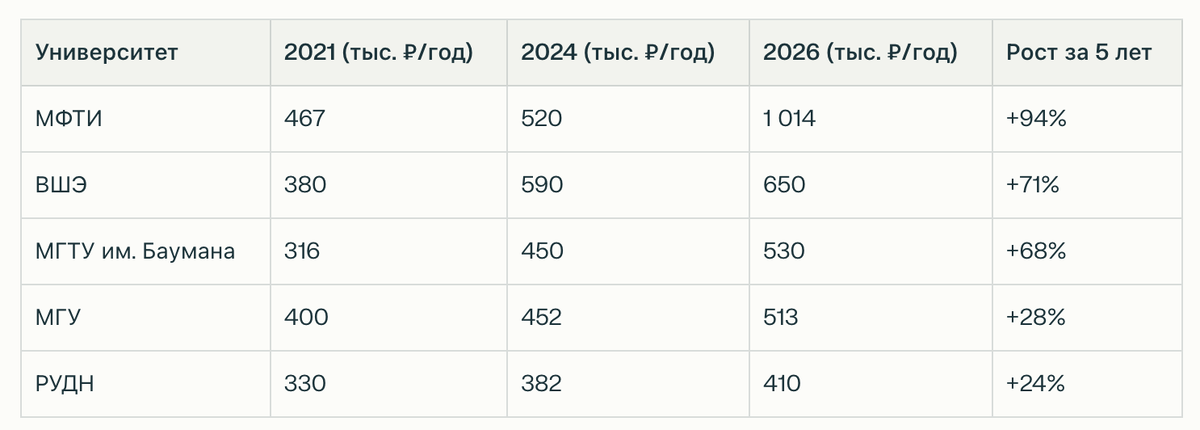
Task: Click the "Рост за 5 лет" header
Action: click(1079, 53)
